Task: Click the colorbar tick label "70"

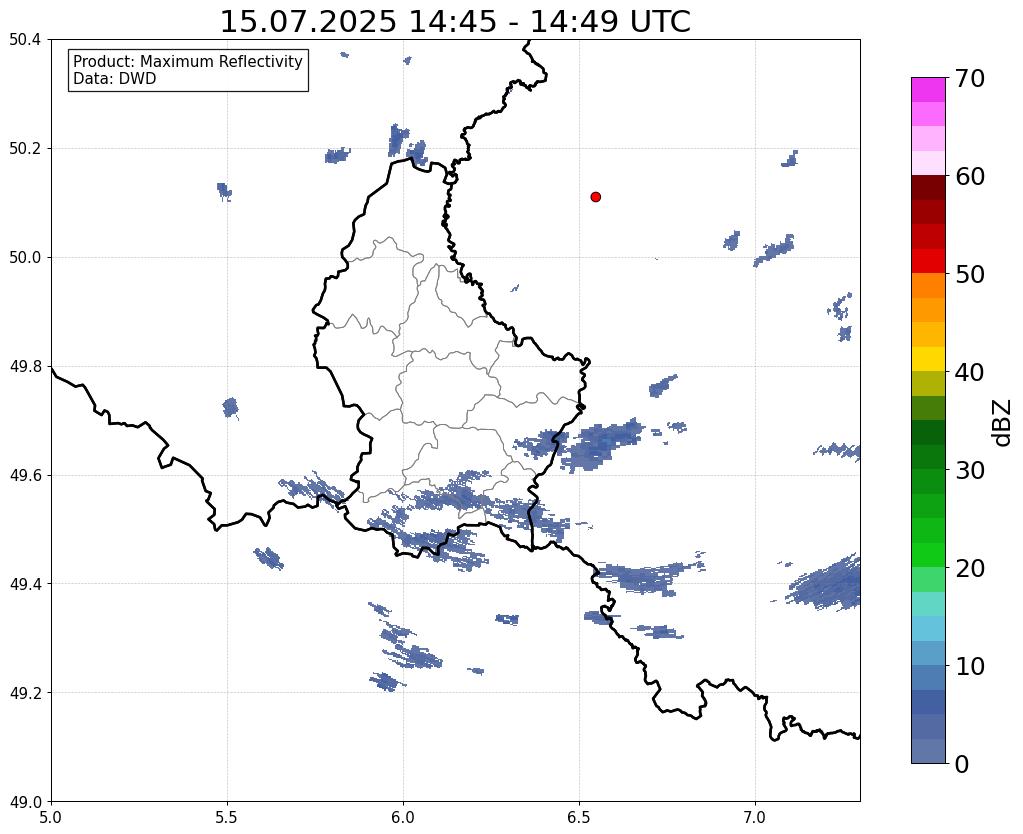Action: click(x=970, y=78)
